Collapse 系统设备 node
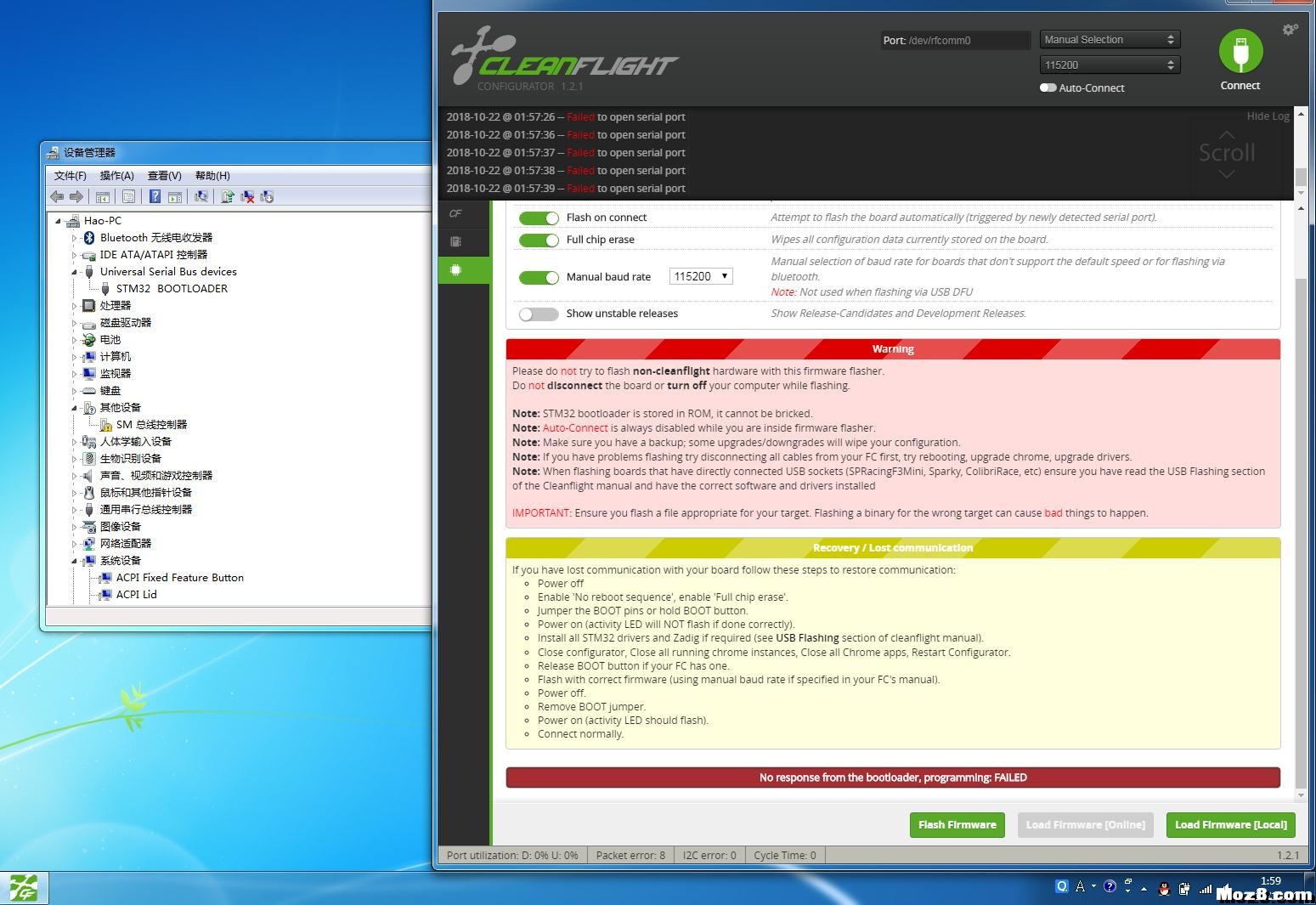 point(75,561)
